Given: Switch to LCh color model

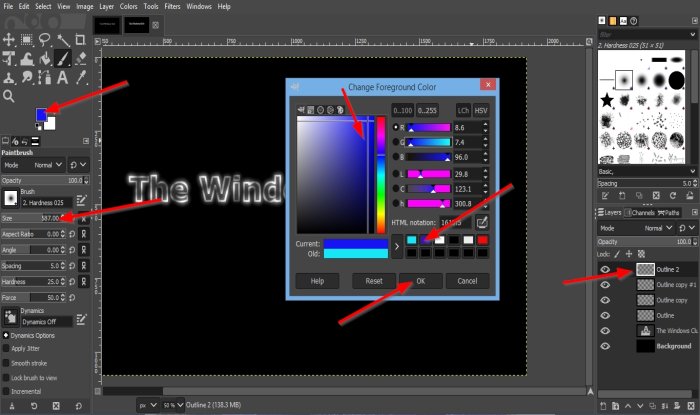Looking at the screenshot, I should click(463, 110).
